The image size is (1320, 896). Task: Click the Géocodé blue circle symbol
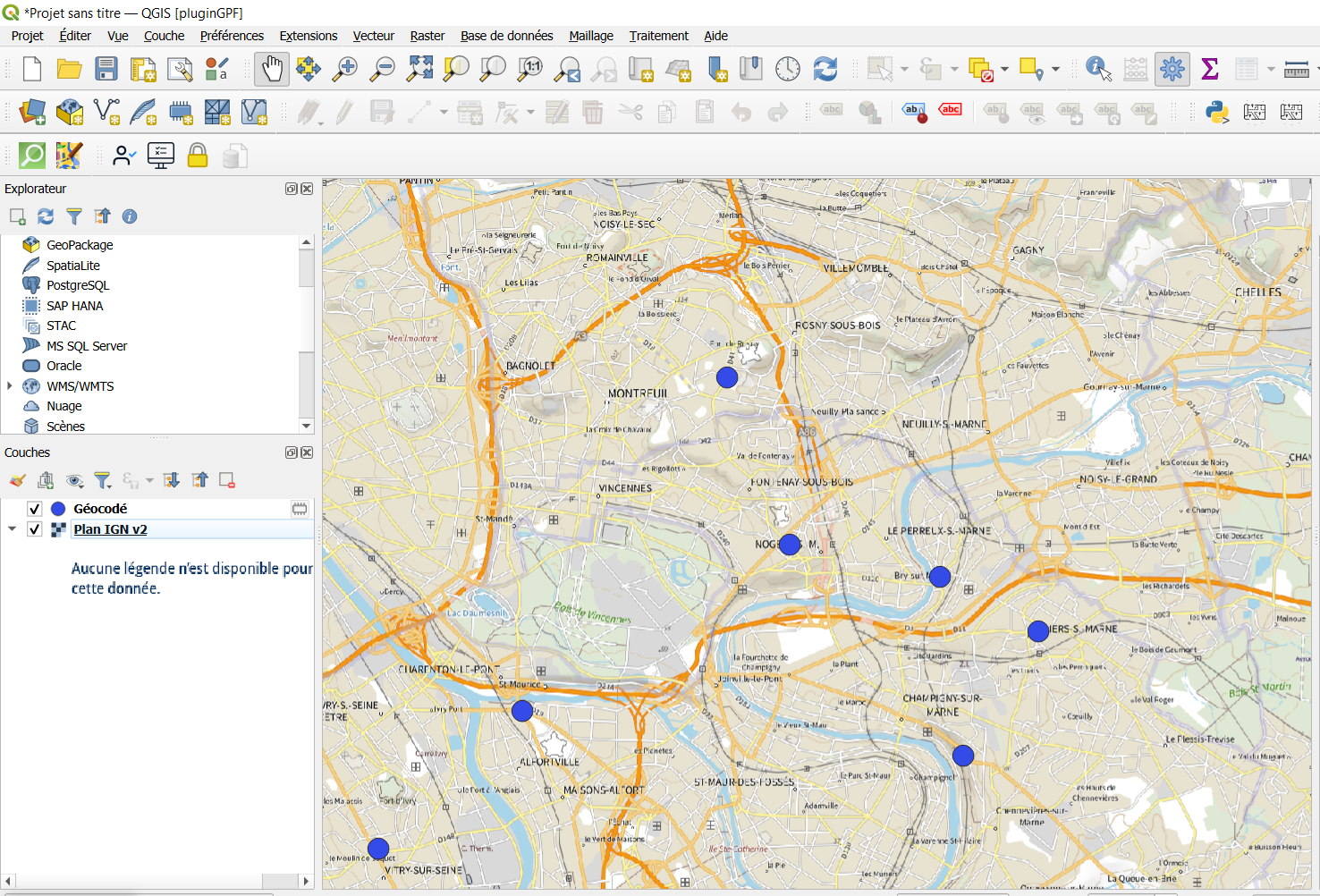coord(58,509)
